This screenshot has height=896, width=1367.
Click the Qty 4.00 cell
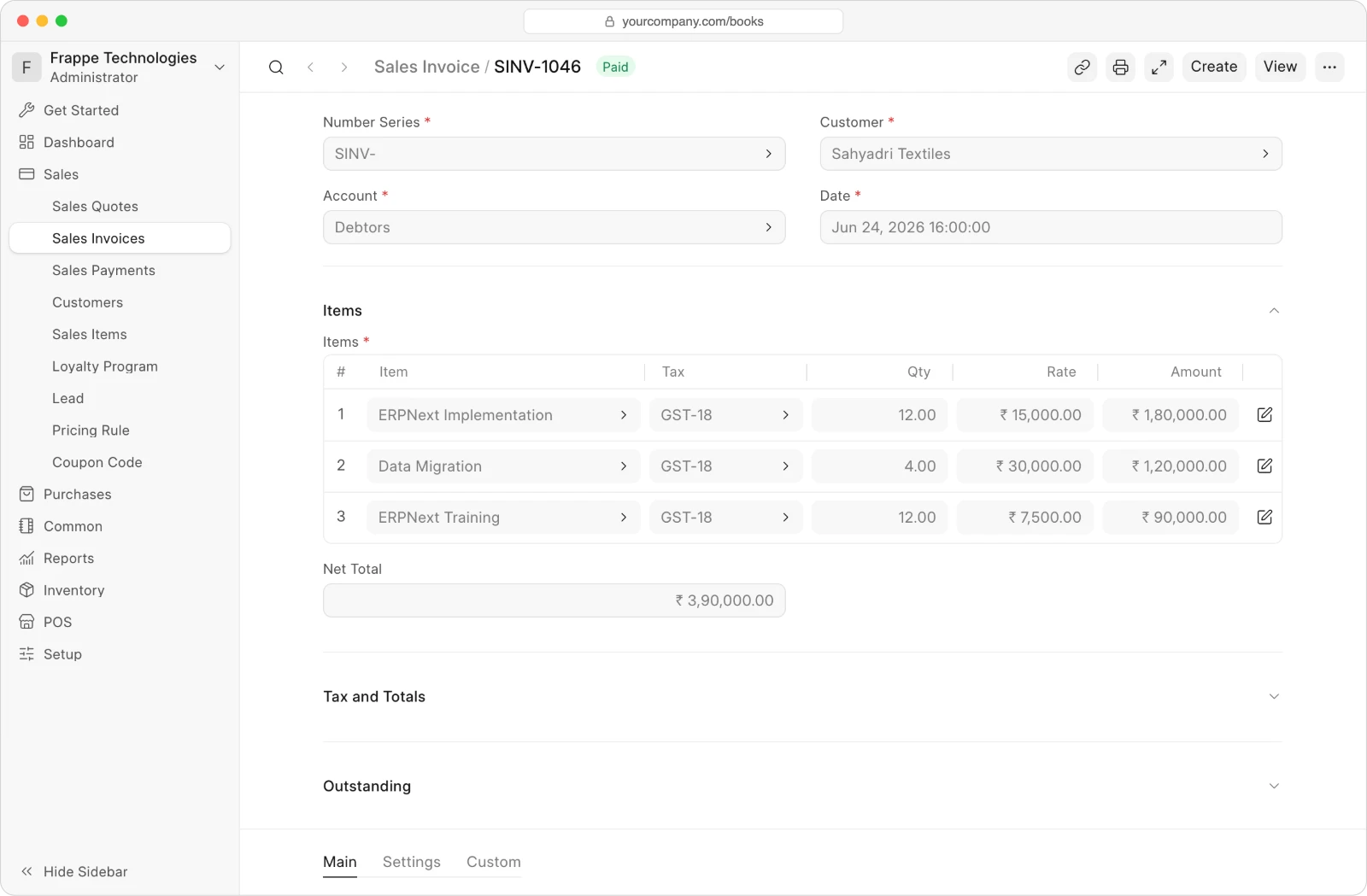[879, 466]
